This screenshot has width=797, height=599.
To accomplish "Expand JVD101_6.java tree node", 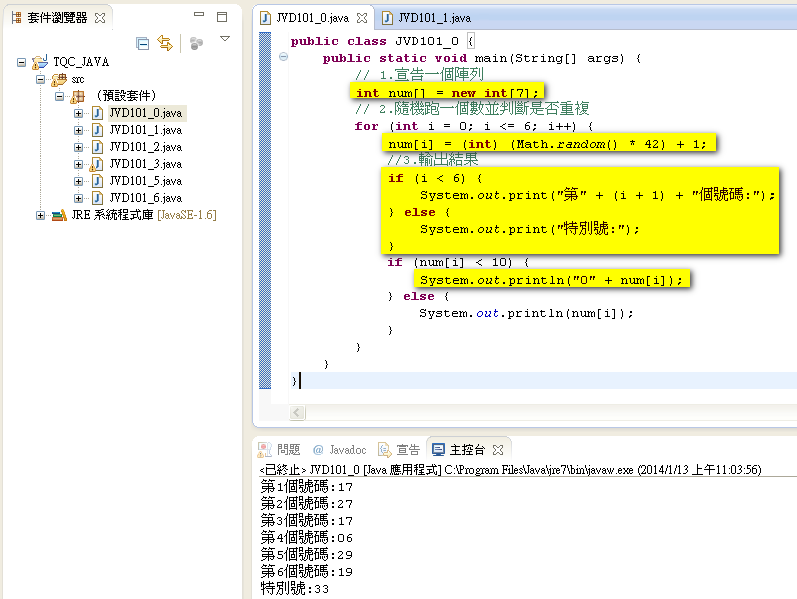I will point(78,198).
